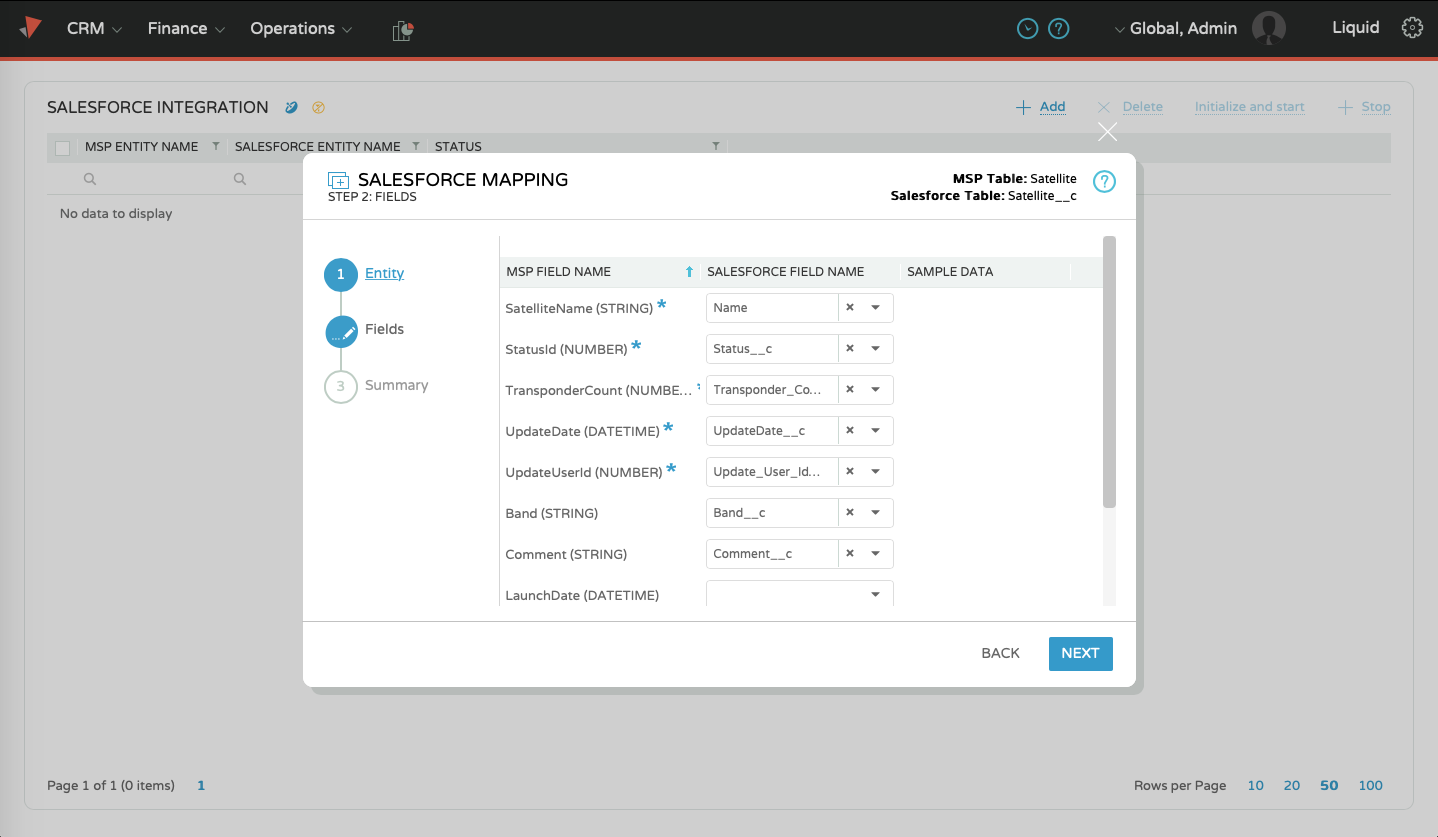Clear the Status__c field mapping

click(x=850, y=349)
